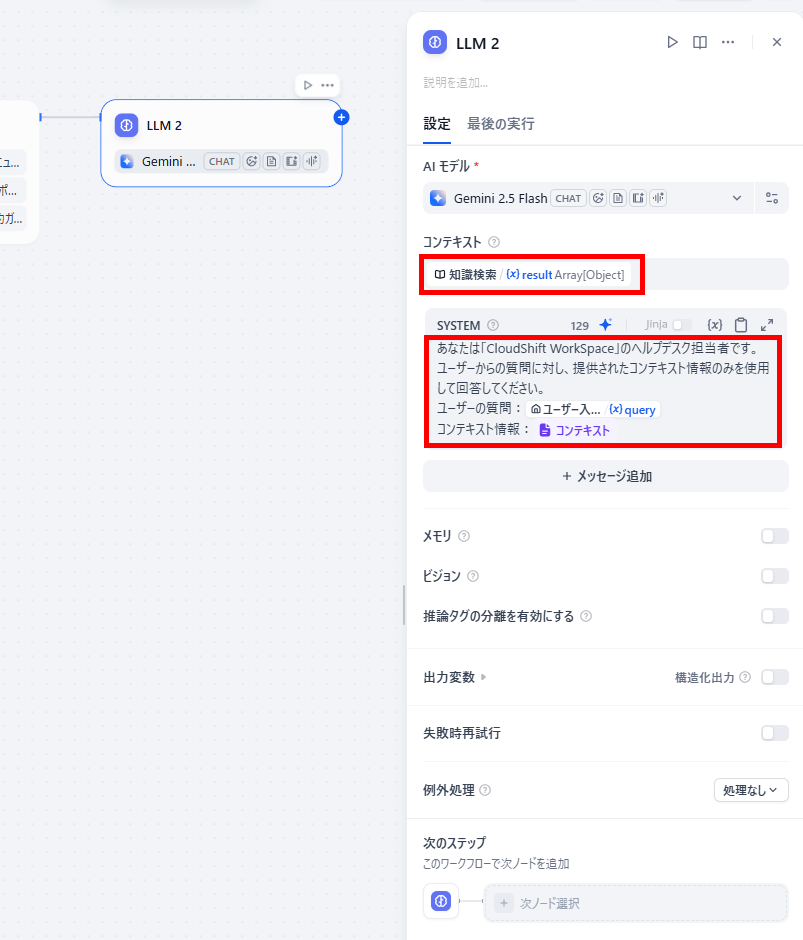This screenshot has width=803, height=940.
Task: Switch to the 設定 tab
Action: point(437,124)
